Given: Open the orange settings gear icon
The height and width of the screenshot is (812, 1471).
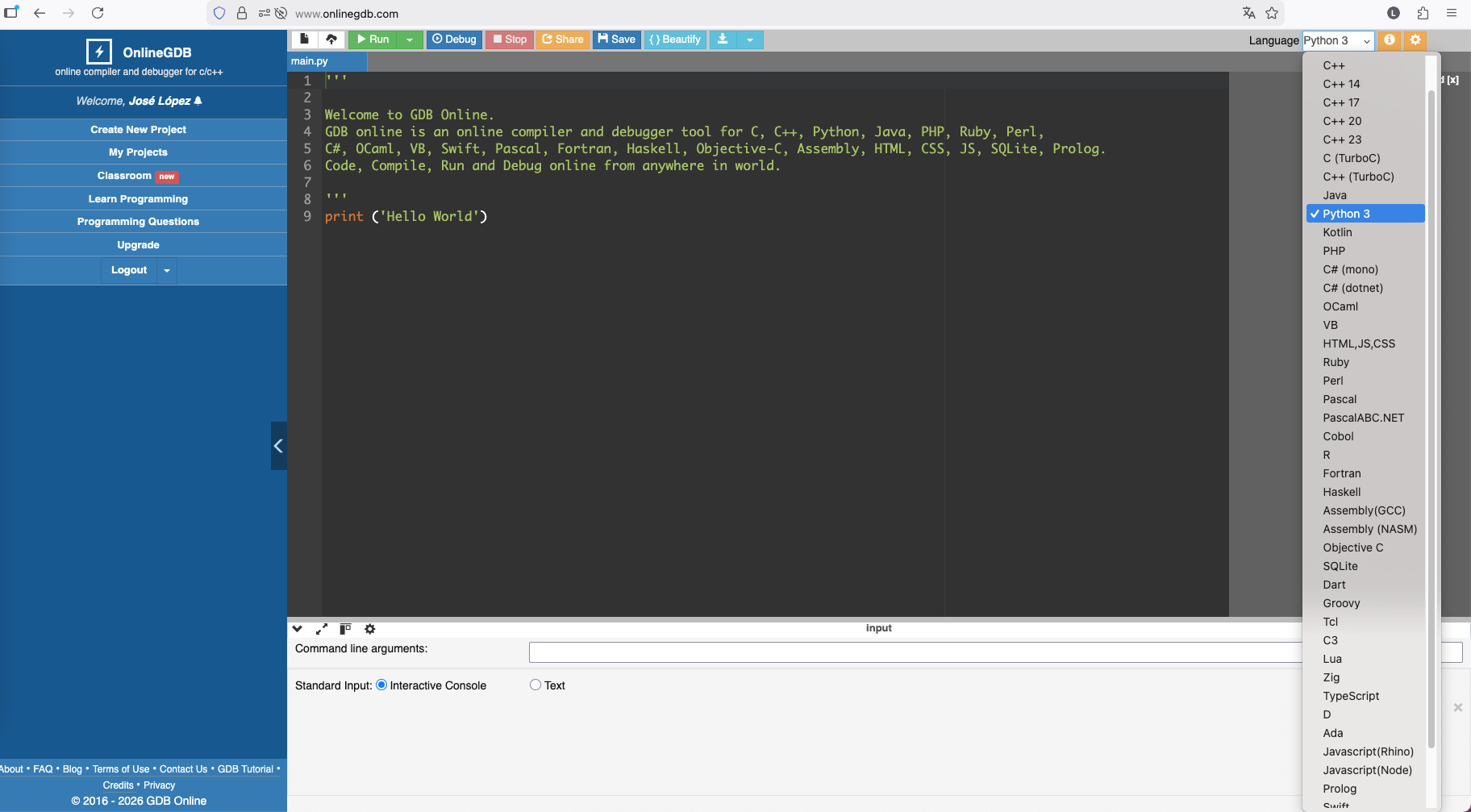Looking at the screenshot, I should 1415,40.
